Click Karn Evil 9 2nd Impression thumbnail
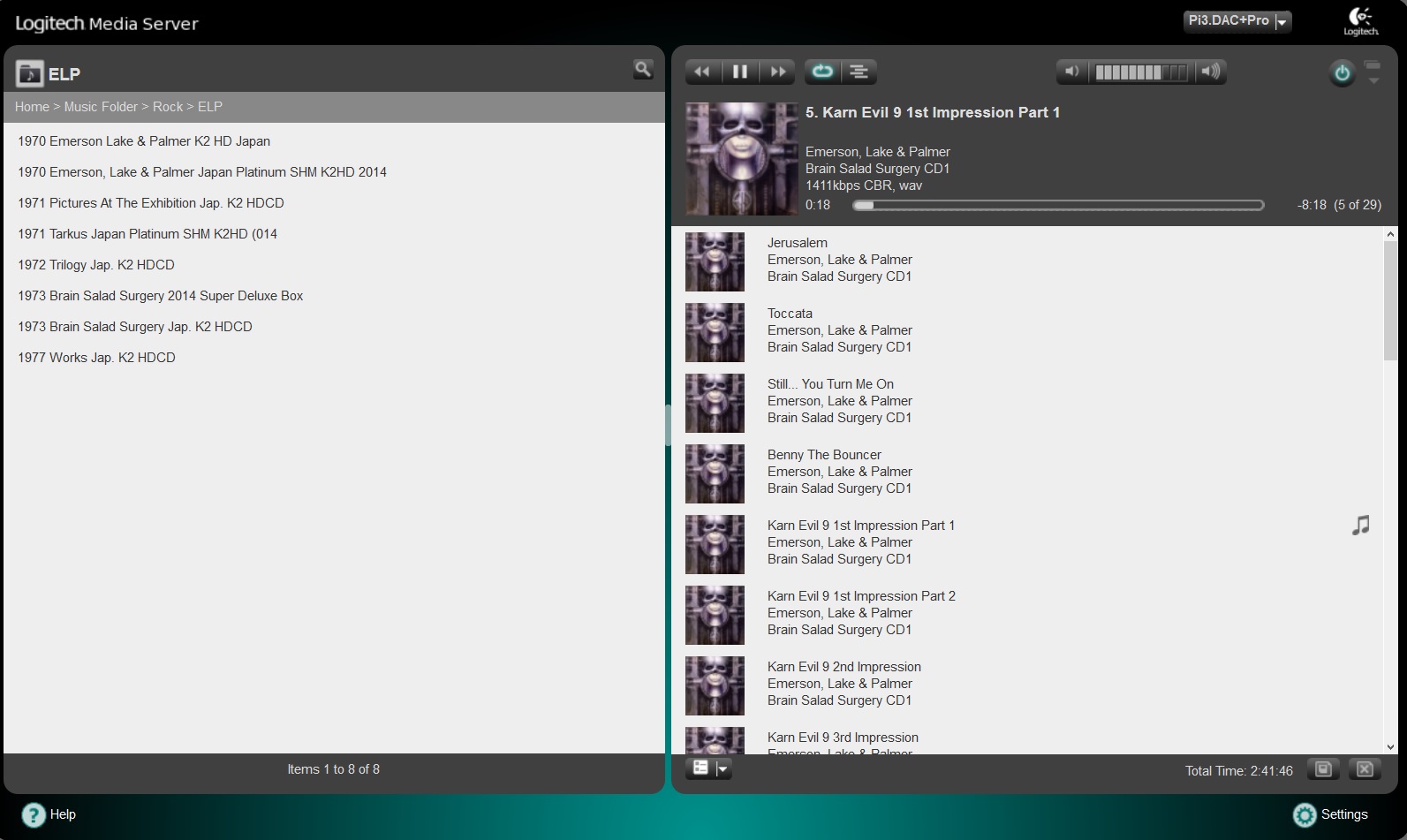The height and width of the screenshot is (840, 1407). 715,685
